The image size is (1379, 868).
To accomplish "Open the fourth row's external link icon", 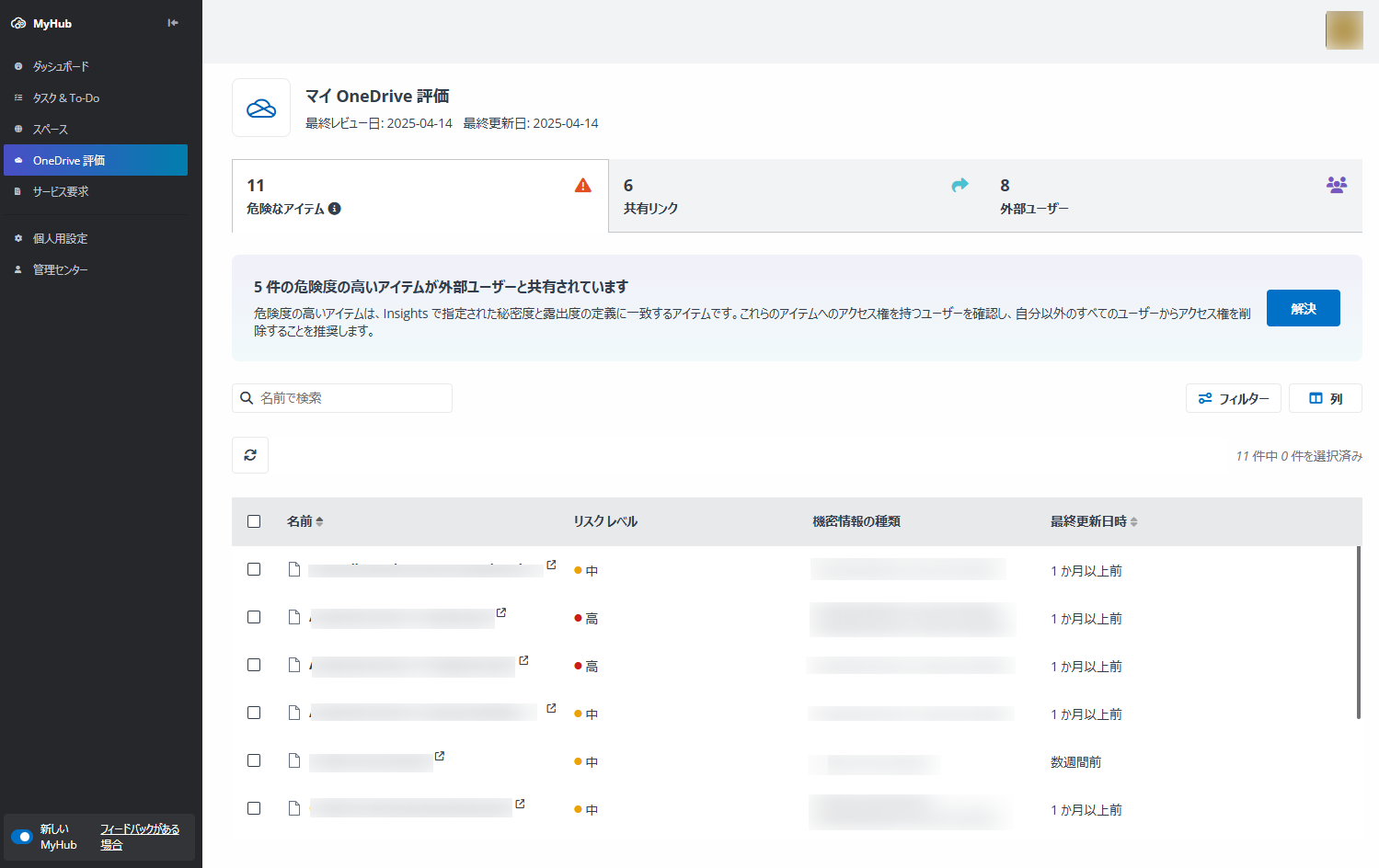I will tap(551, 708).
